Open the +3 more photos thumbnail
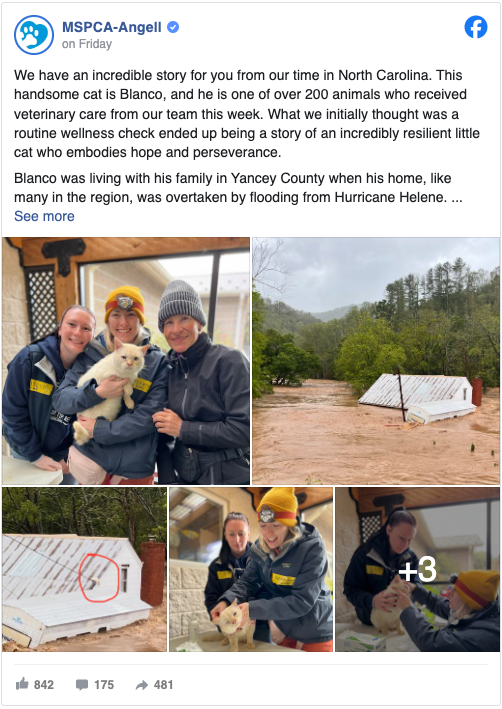Viewport: 502px width, 709px height. (417, 569)
